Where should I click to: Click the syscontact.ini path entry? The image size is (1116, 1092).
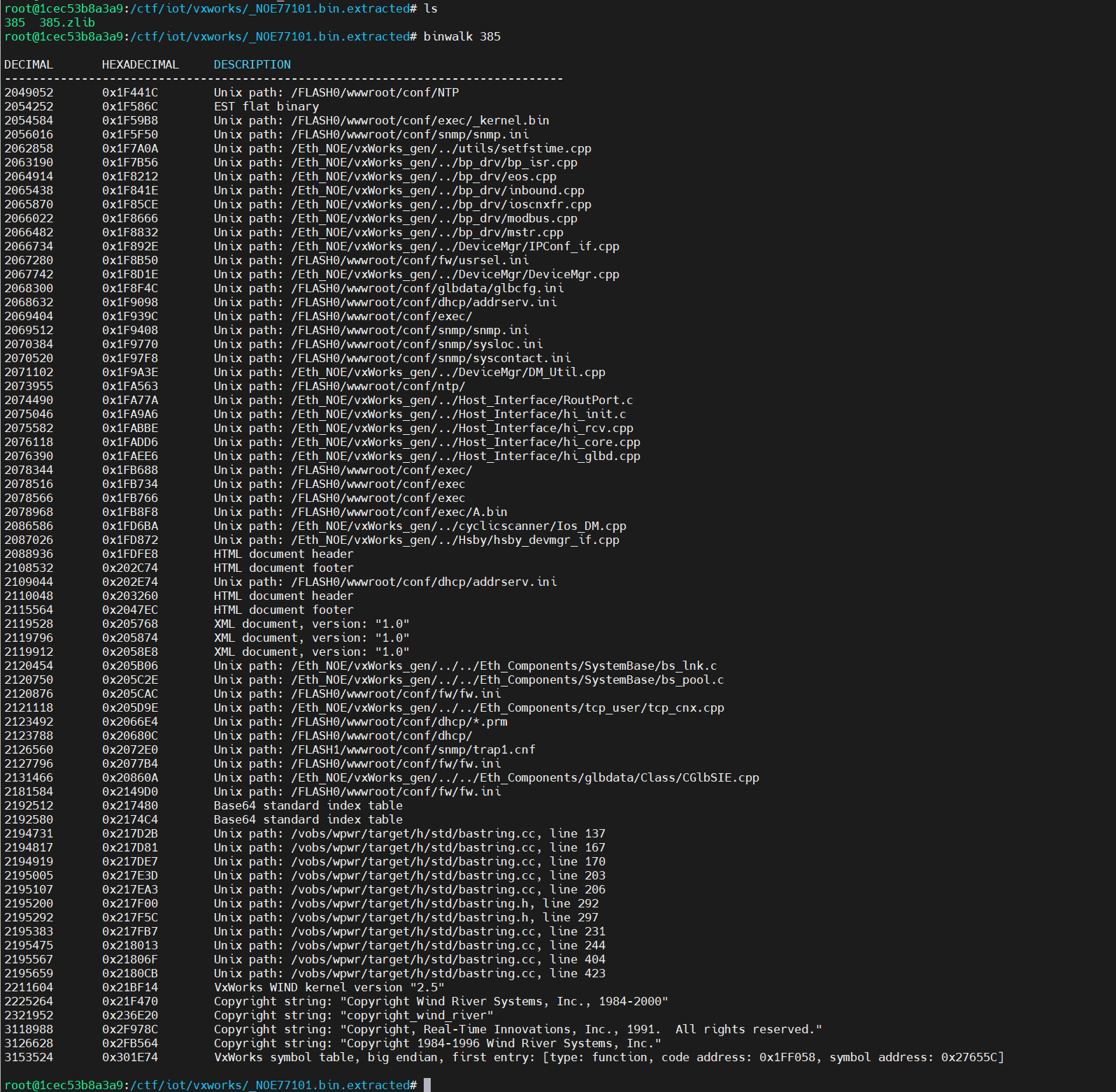pos(392,358)
